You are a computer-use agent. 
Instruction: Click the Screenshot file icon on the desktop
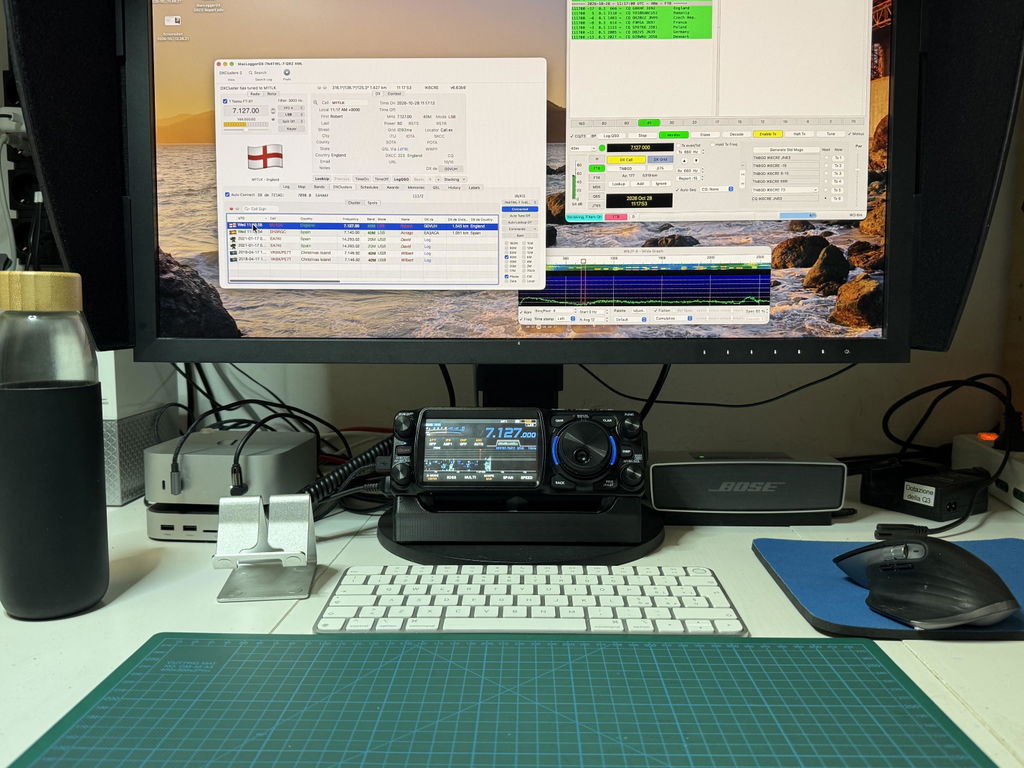pos(173,21)
